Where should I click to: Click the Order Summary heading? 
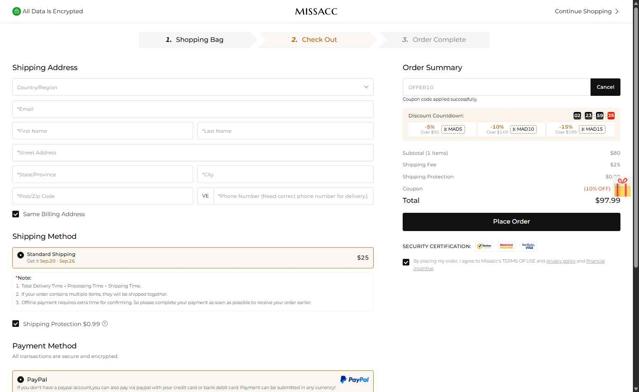pyautogui.click(x=432, y=68)
